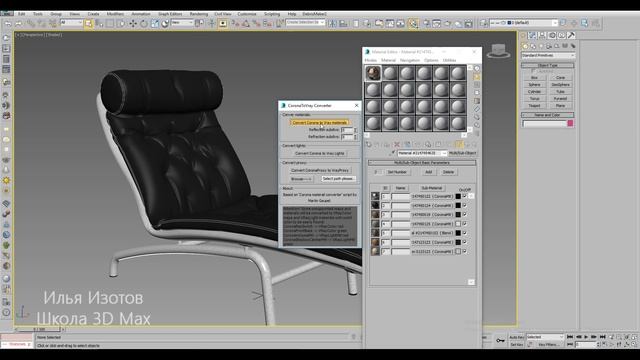This screenshot has height=360, width=640.
Task: Toggle On/Off checkbox for sub-material 6
Action: click(464, 242)
